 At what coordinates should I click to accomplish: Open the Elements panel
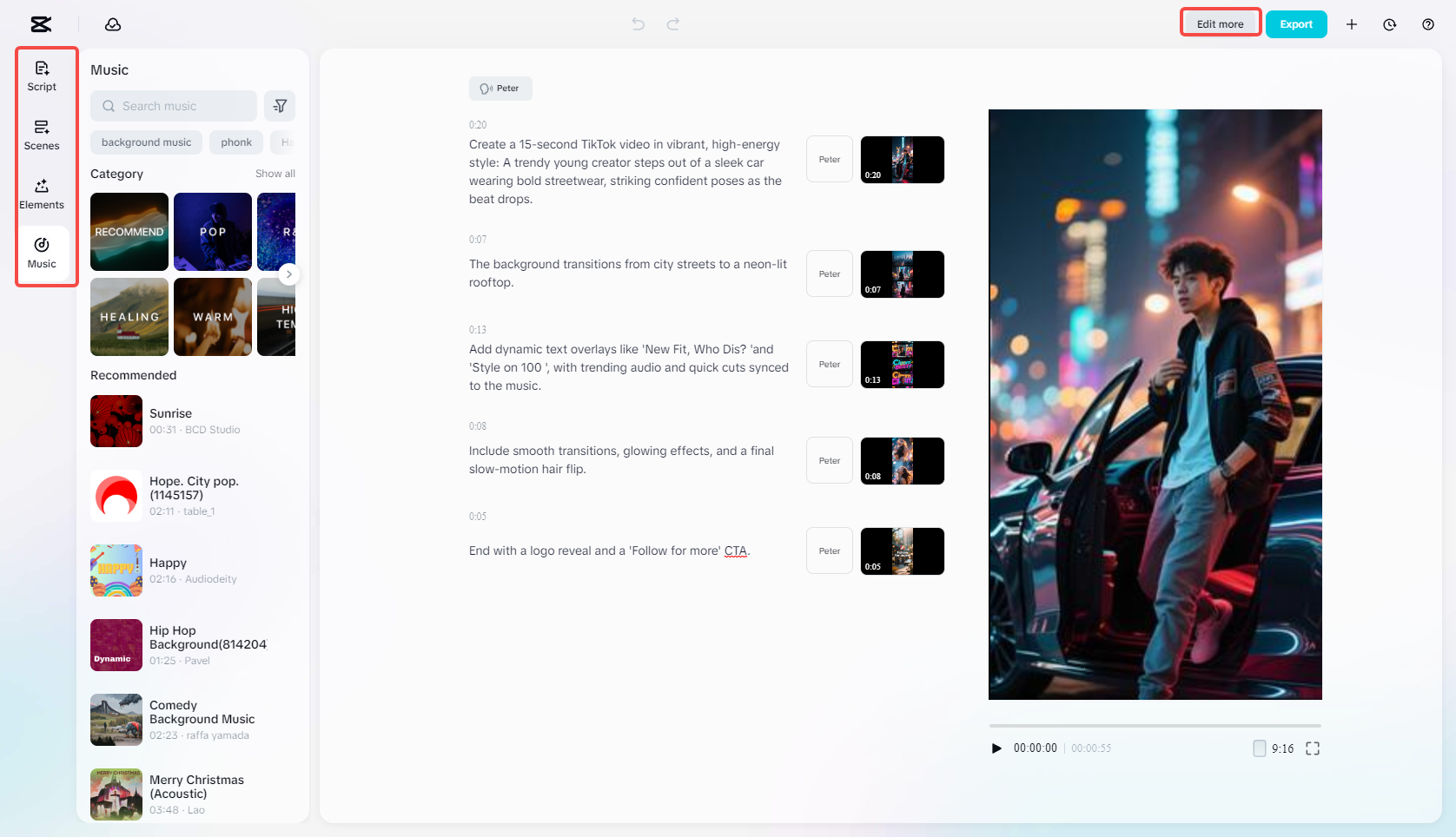coord(41,193)
